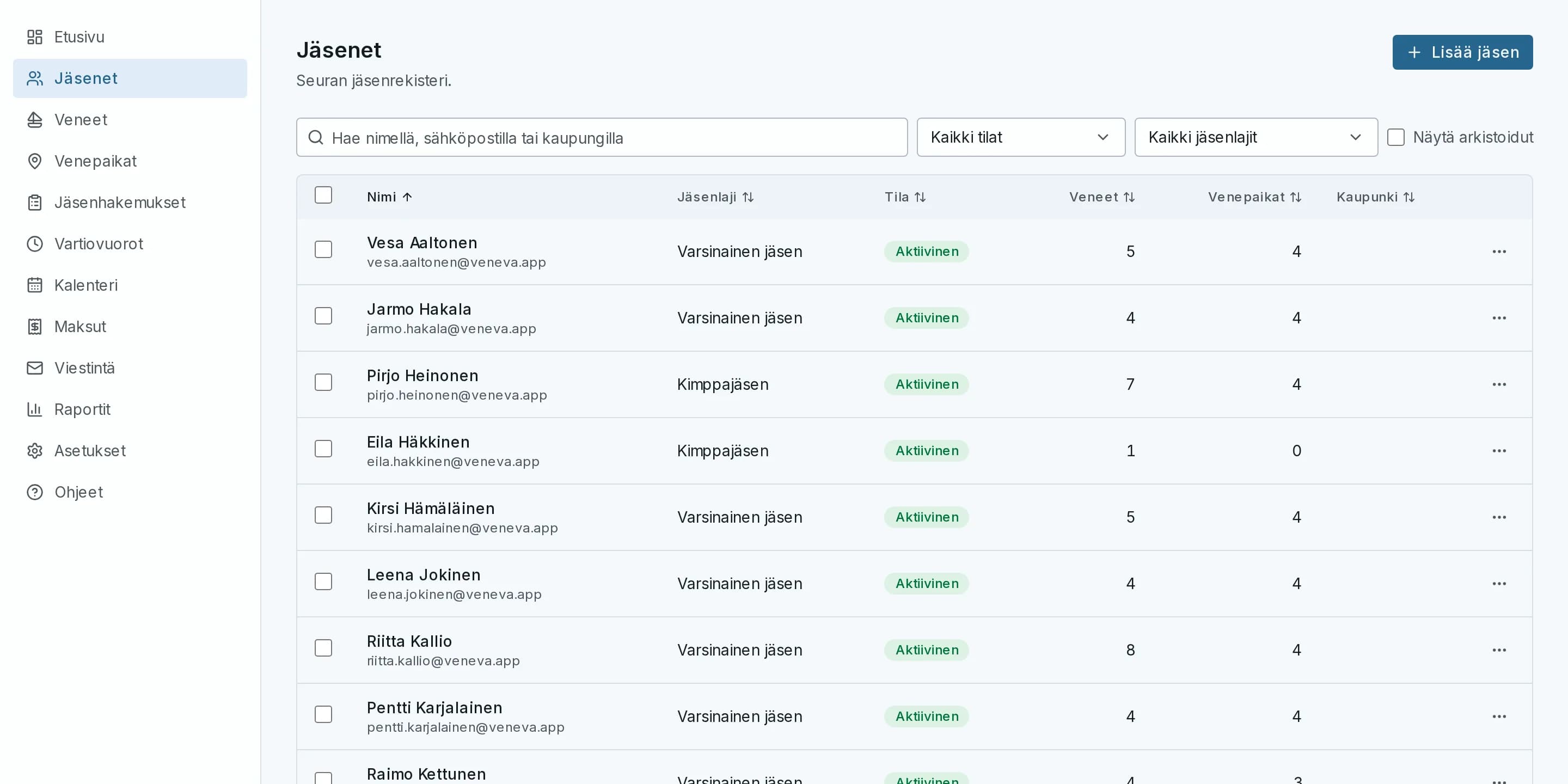1568x784 pixels.
Task: Open row actions menu for Pirjo Heinonen
Action: click(x=1499, y=384)
